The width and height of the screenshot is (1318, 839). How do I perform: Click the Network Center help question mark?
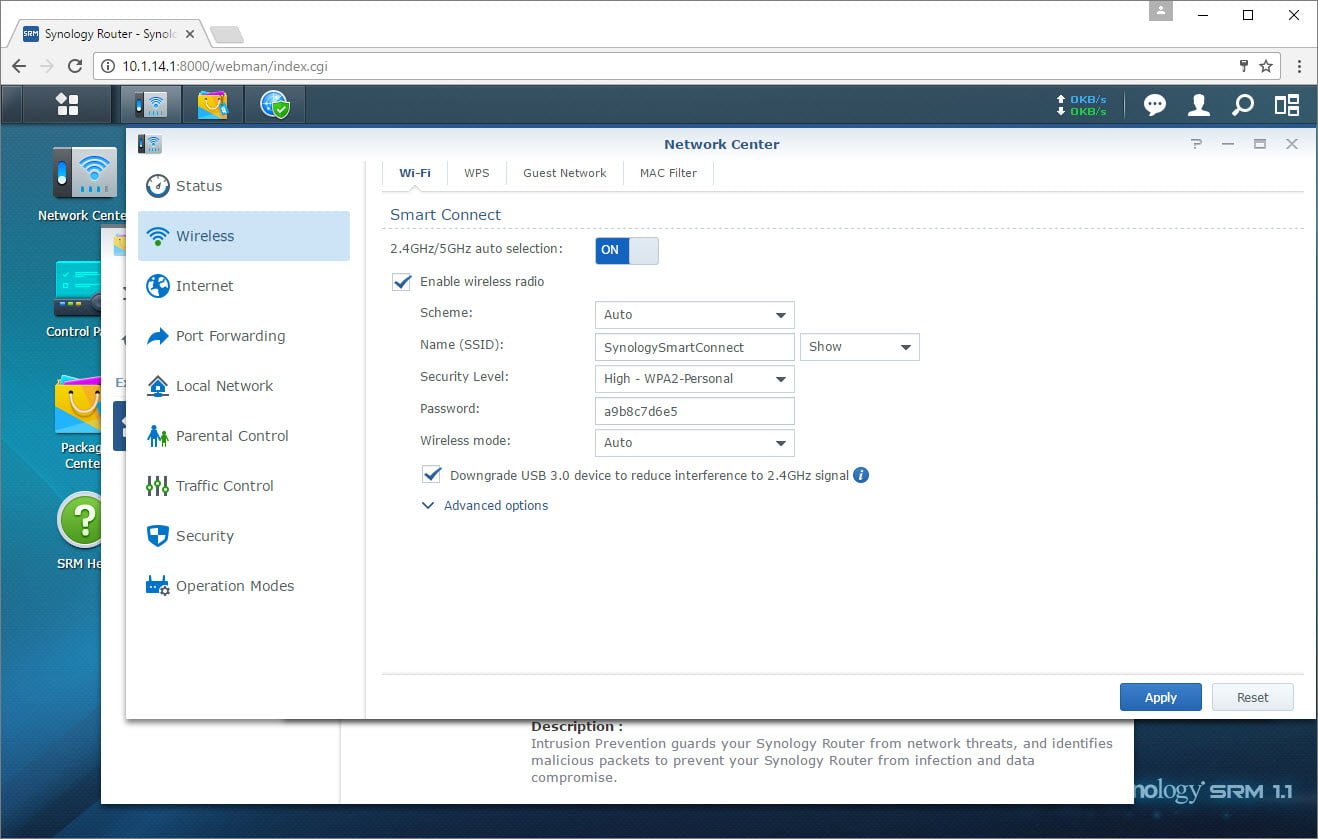(x=1196, y=144)
